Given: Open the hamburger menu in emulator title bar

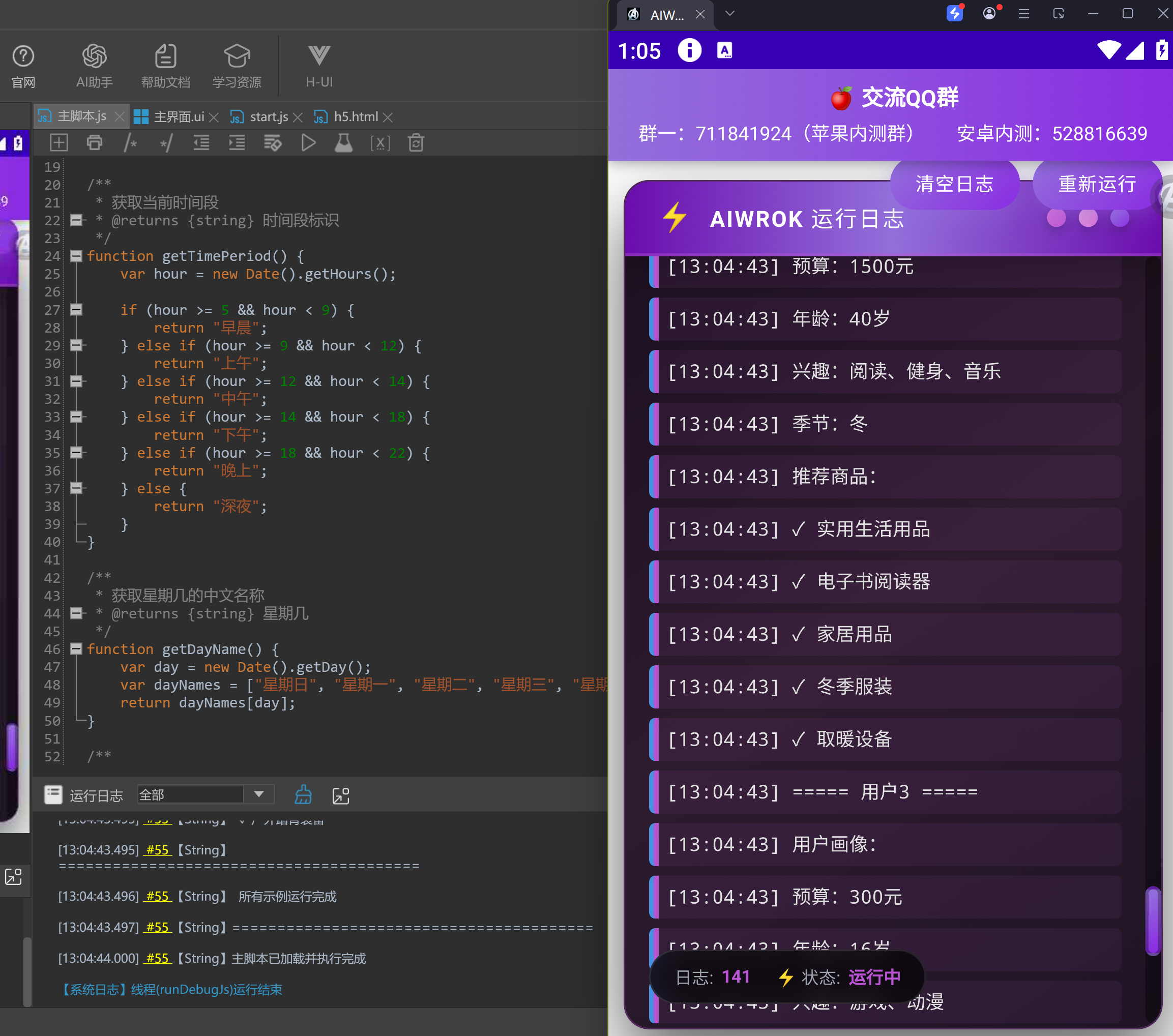Looking at the screenshot, I should point(1024,14).
